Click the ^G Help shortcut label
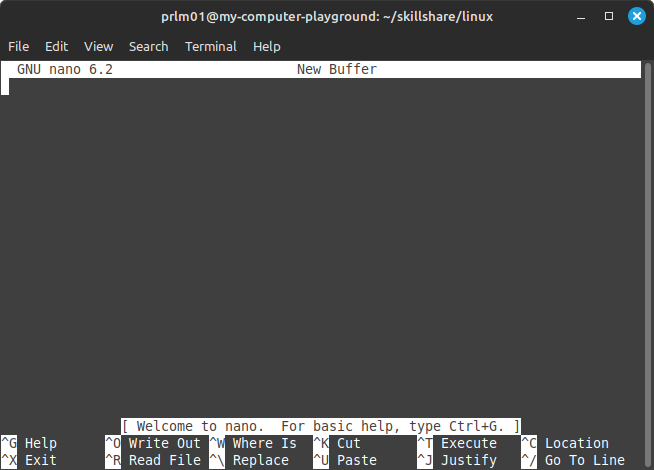This screenshot has width=654, height=470. (29, 443)
